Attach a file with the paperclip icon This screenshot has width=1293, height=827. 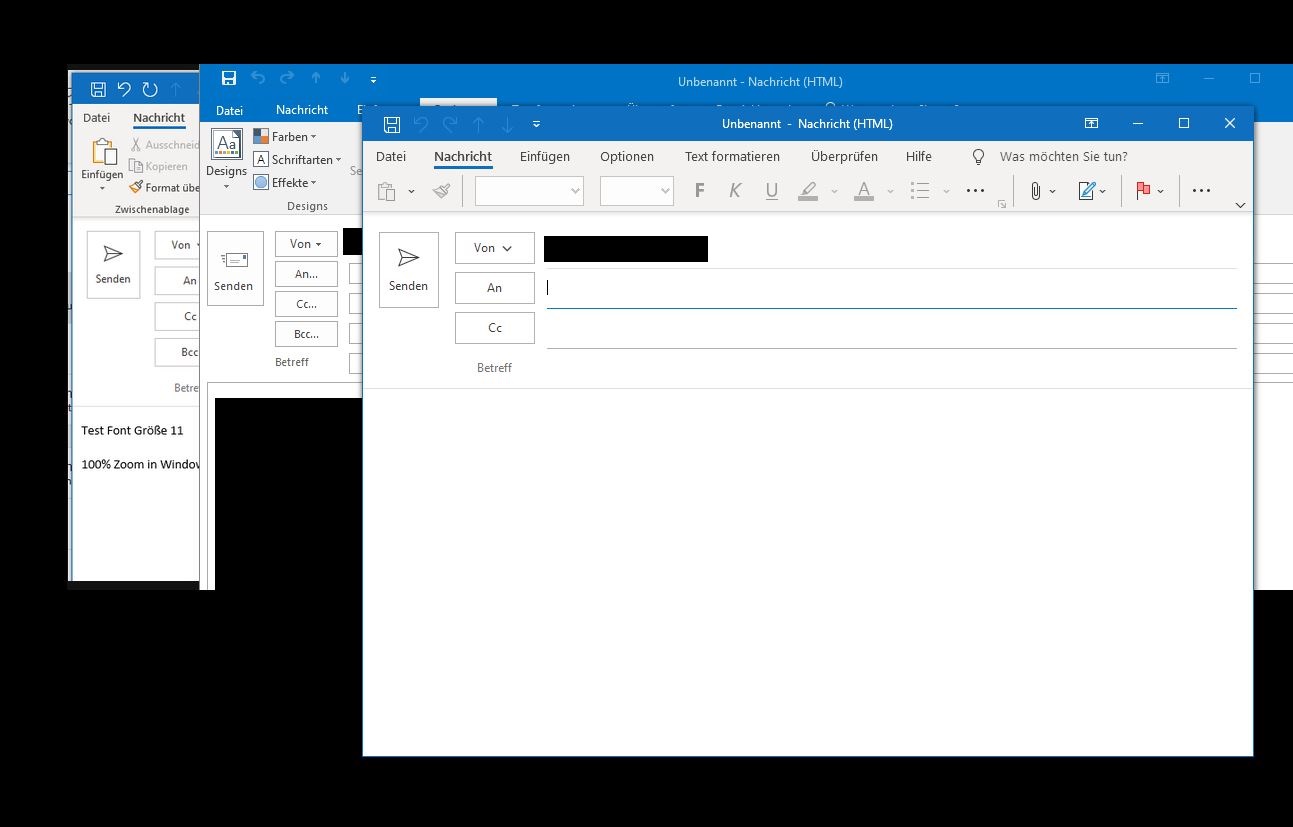point(1036,191)
